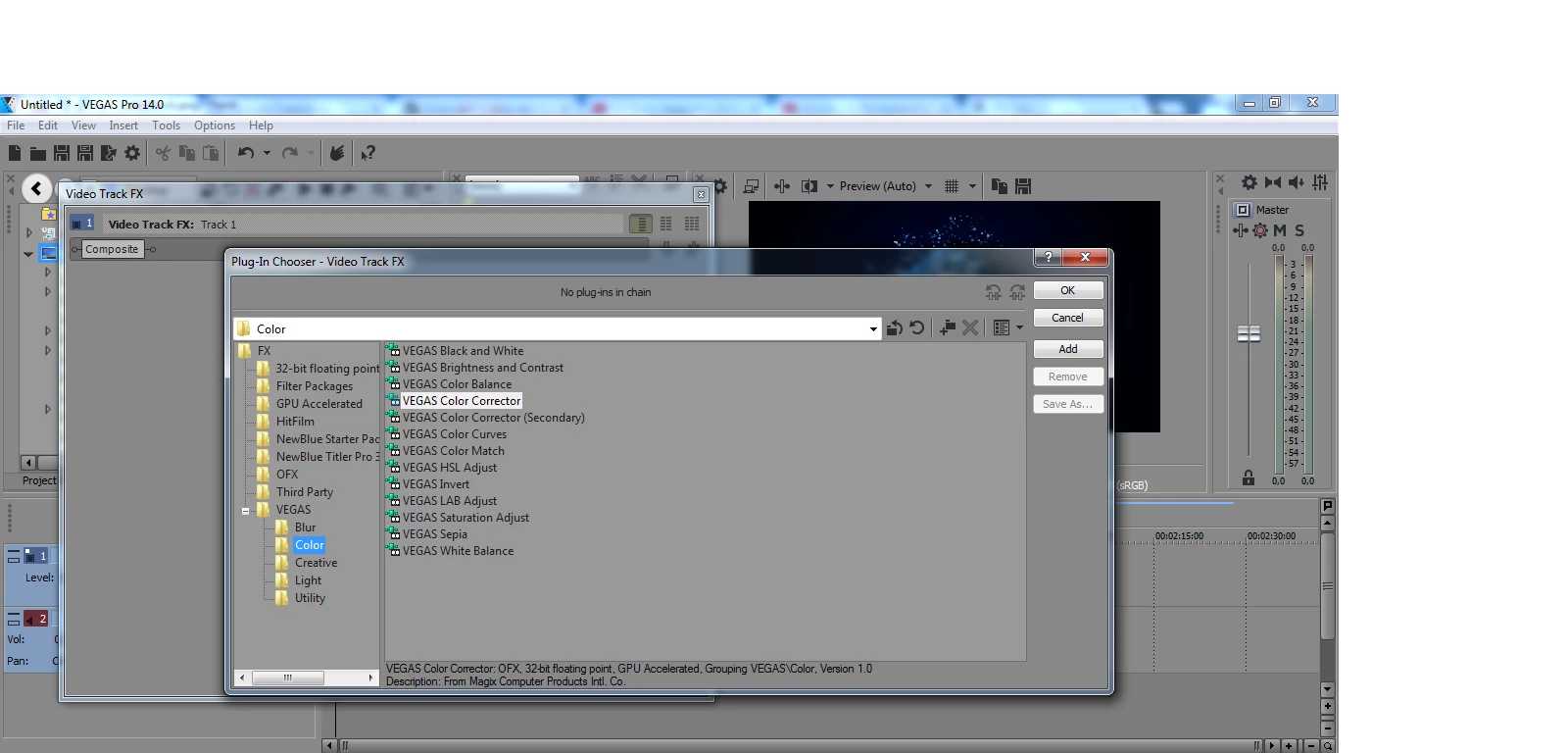Move plug-in left in chain icon
Screen dimensions: 1568x753
pyautogui.click(x=993, y=292)
